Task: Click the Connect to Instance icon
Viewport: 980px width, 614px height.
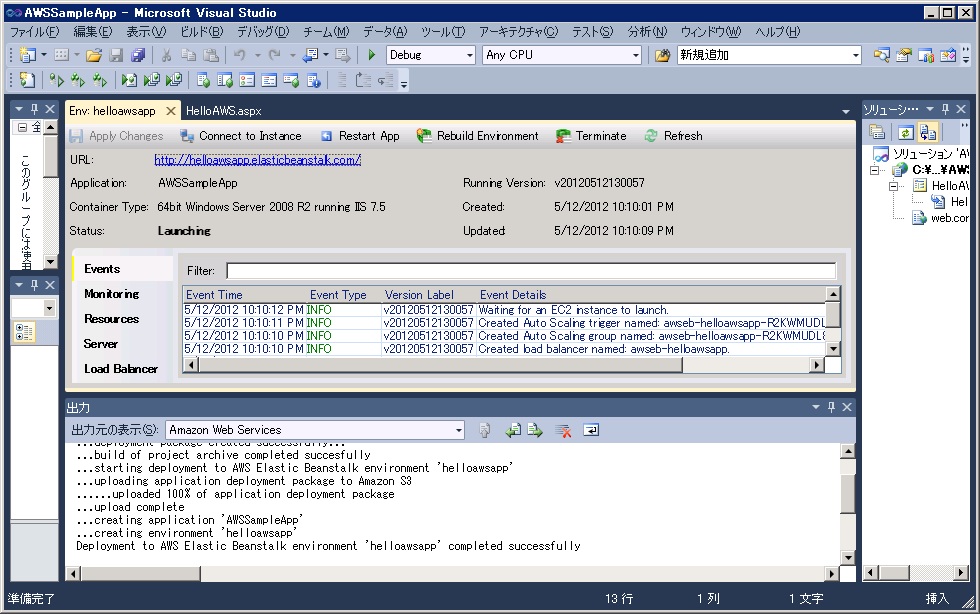Action: [x=186, y=136]
